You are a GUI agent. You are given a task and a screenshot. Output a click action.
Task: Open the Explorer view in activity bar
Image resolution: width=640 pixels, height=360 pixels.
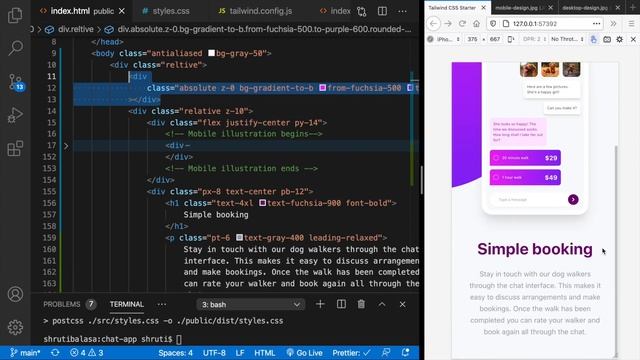pos(15,15)
